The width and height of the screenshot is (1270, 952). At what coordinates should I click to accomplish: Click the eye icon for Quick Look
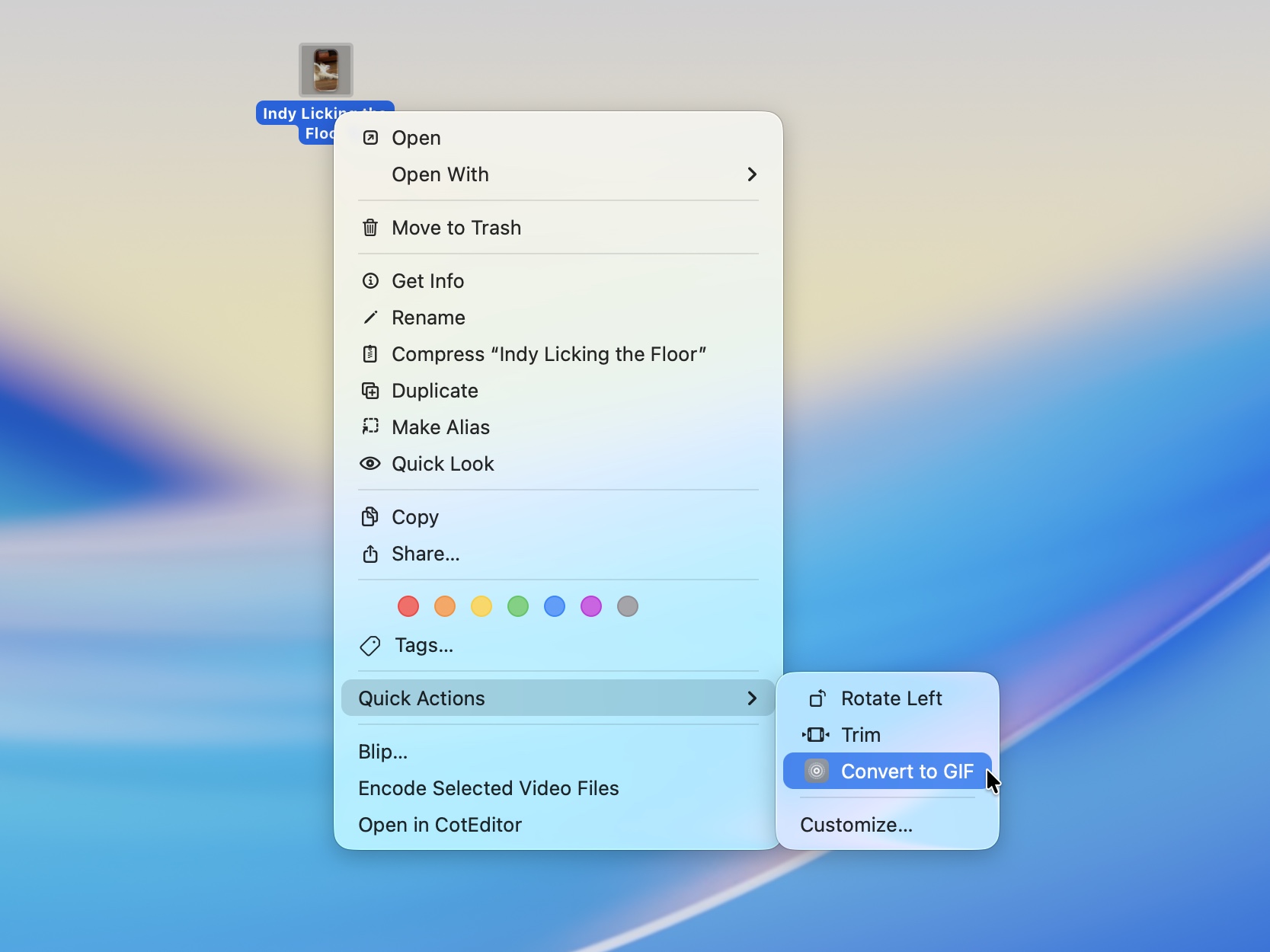coord(370,464)
